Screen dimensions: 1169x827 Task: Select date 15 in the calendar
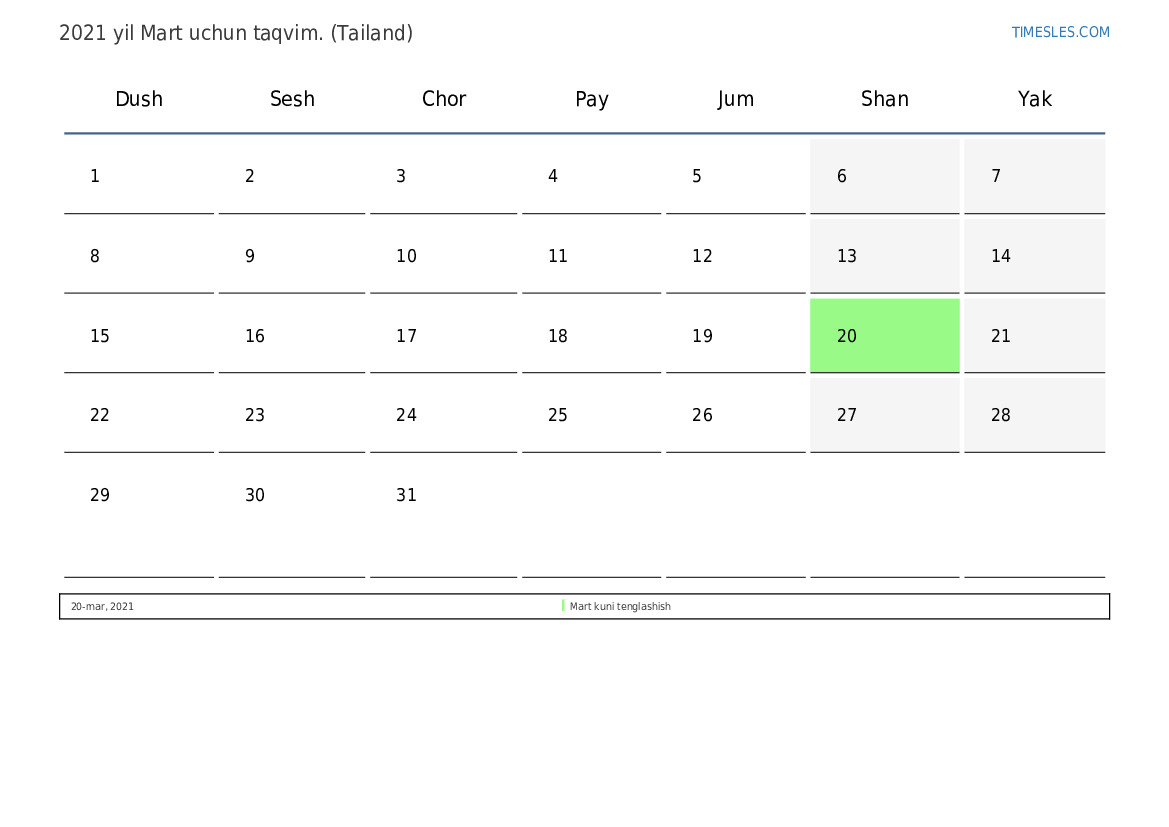[100, 336]
